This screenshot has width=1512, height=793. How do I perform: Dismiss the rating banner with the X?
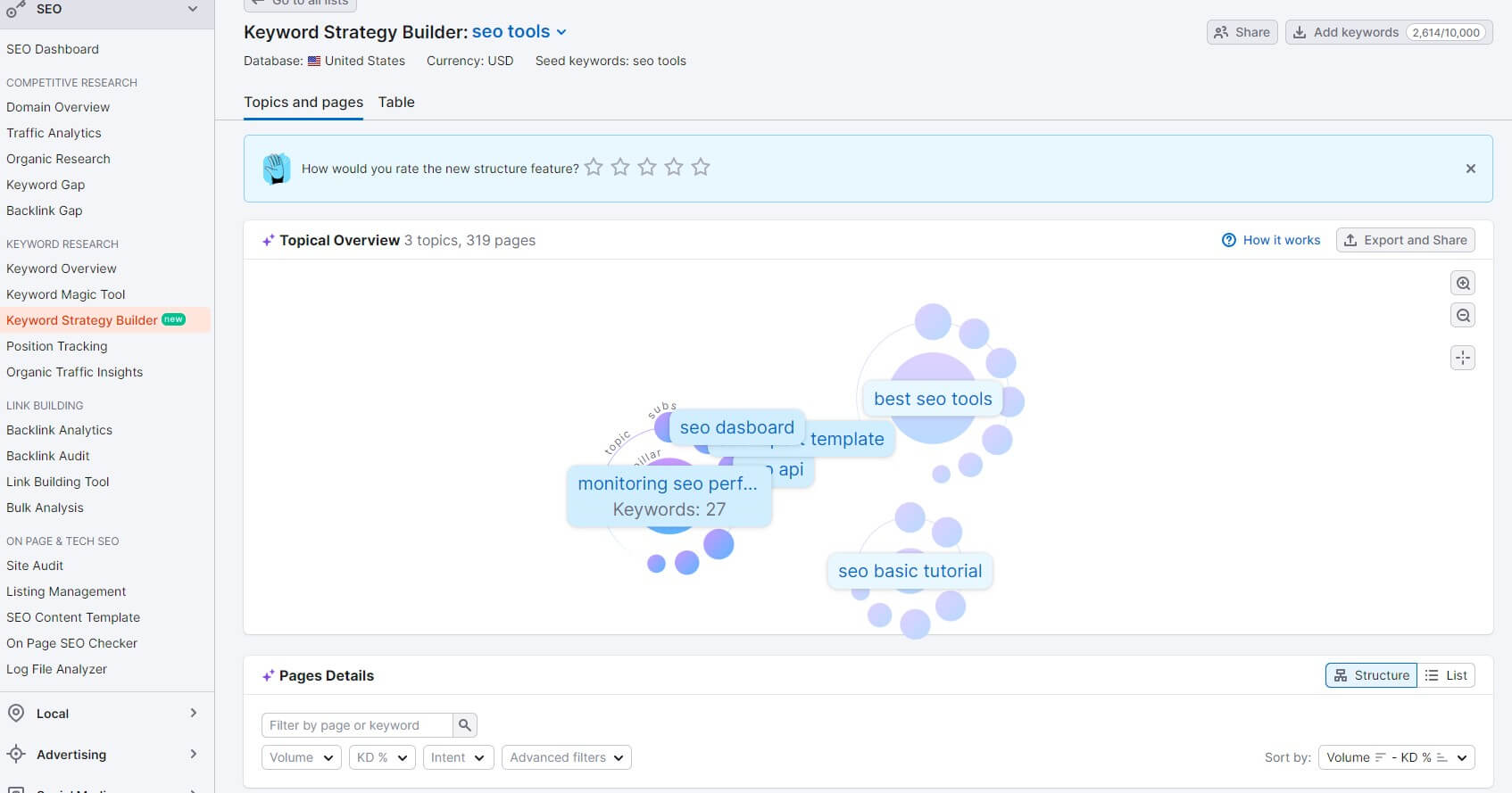1471,169
